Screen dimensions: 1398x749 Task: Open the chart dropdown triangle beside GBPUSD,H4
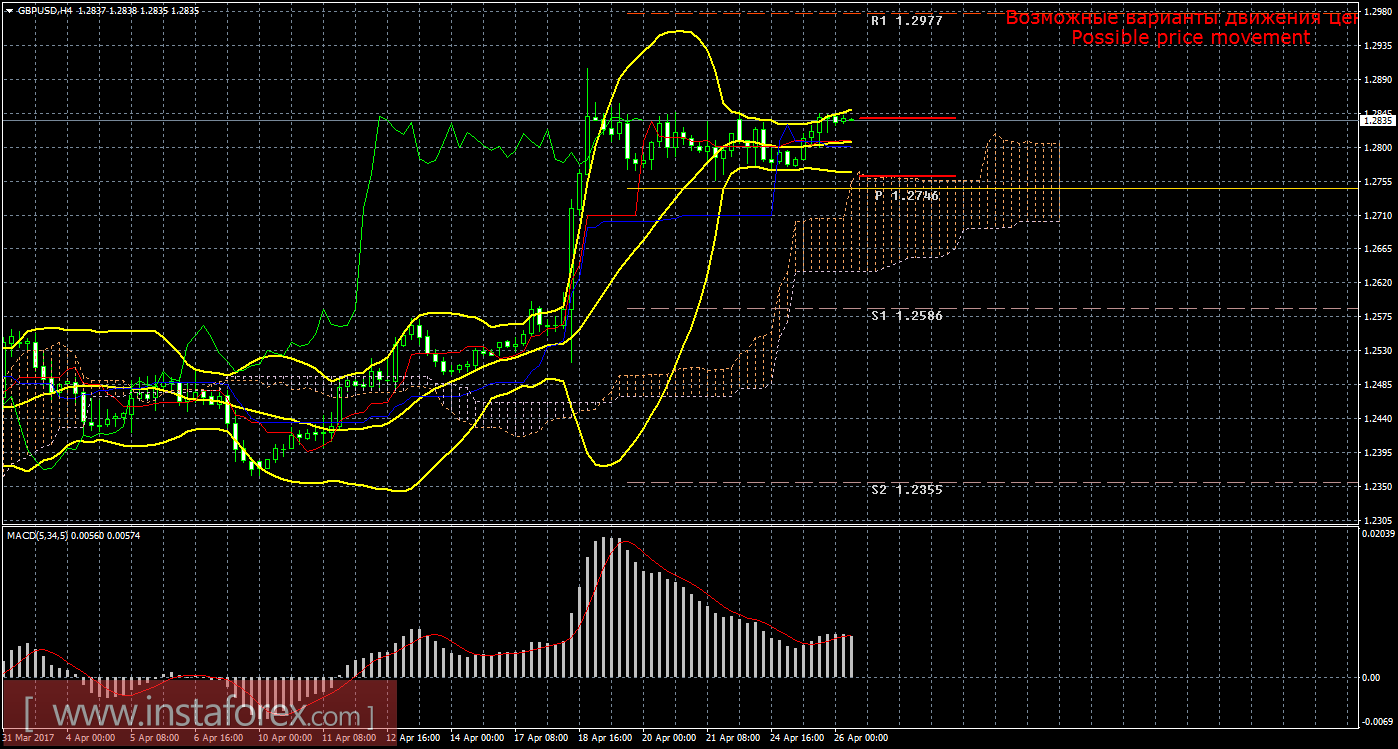9,9
